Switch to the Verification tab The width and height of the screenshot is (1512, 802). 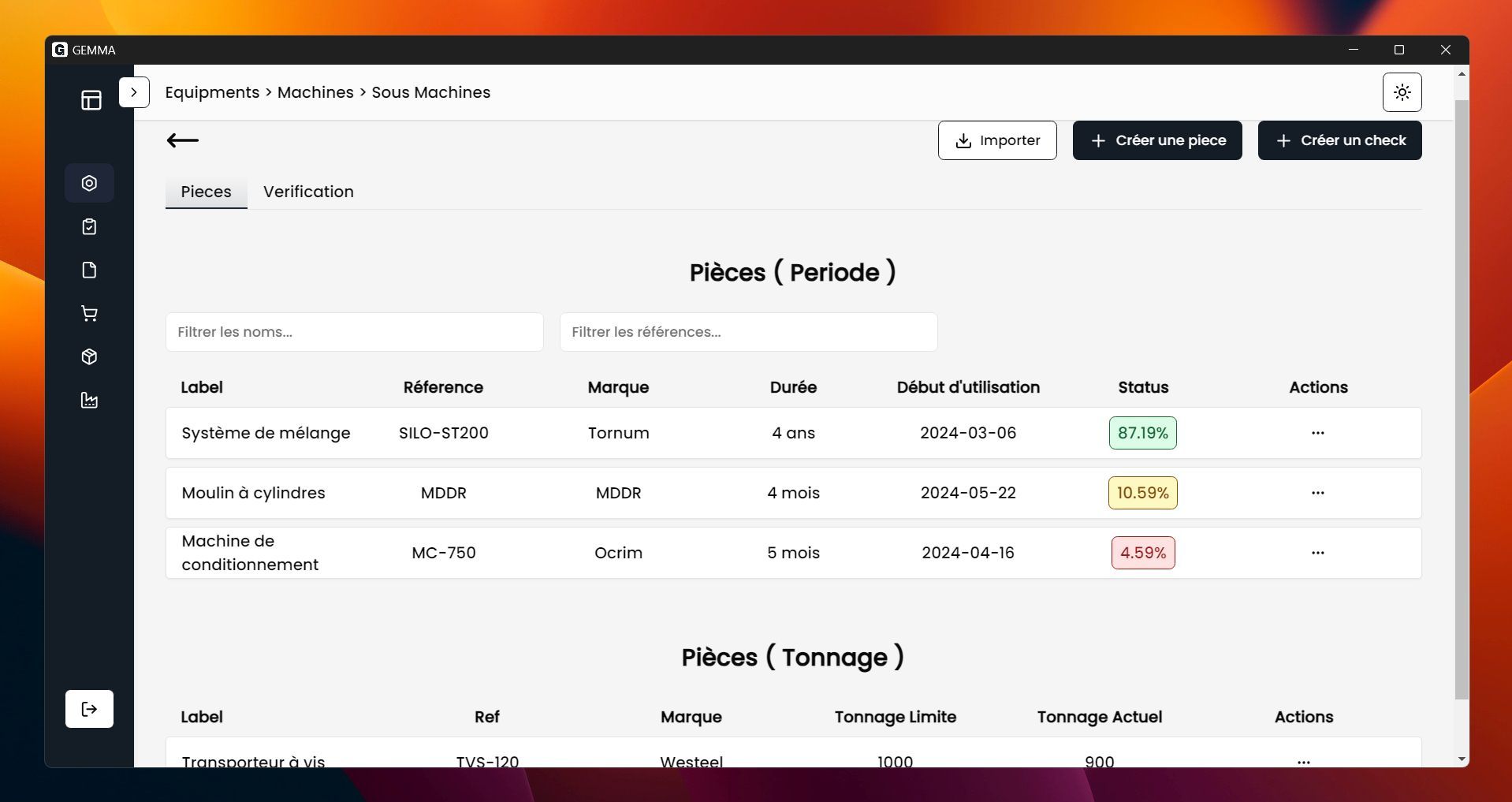[x=308, y=192]
